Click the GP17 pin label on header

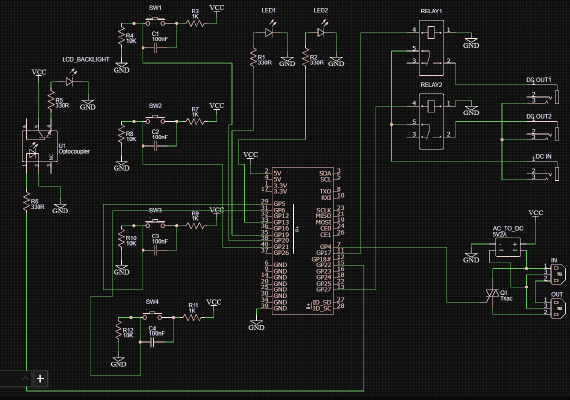pyautogui.click(x=323, y=252)
